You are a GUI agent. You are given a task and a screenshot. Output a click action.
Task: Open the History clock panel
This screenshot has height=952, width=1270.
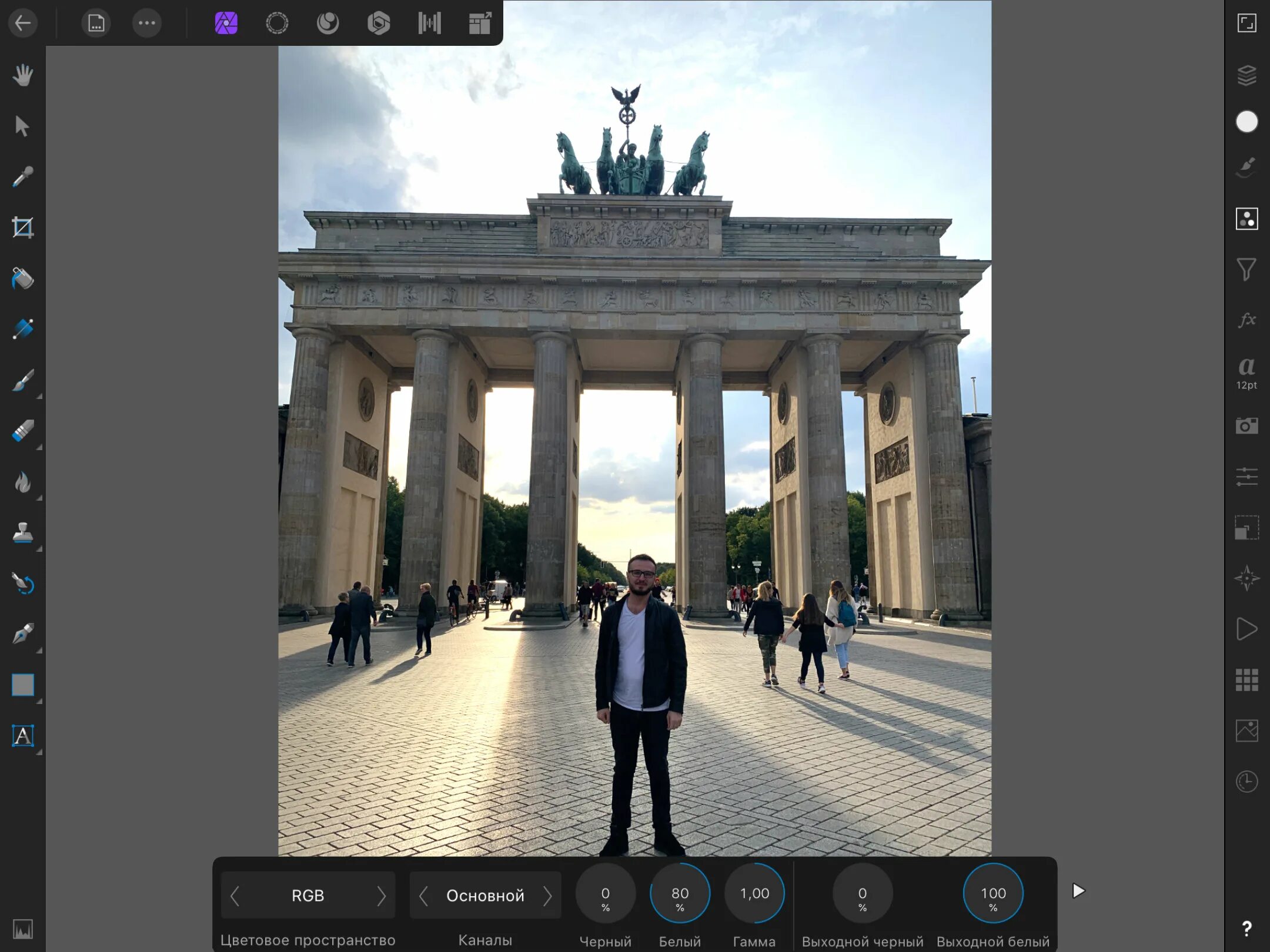(1246, 781)
